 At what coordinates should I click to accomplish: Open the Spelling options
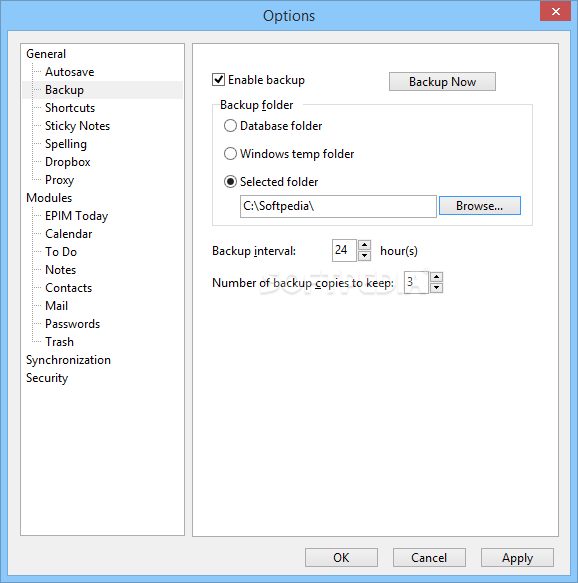[66, 144]
